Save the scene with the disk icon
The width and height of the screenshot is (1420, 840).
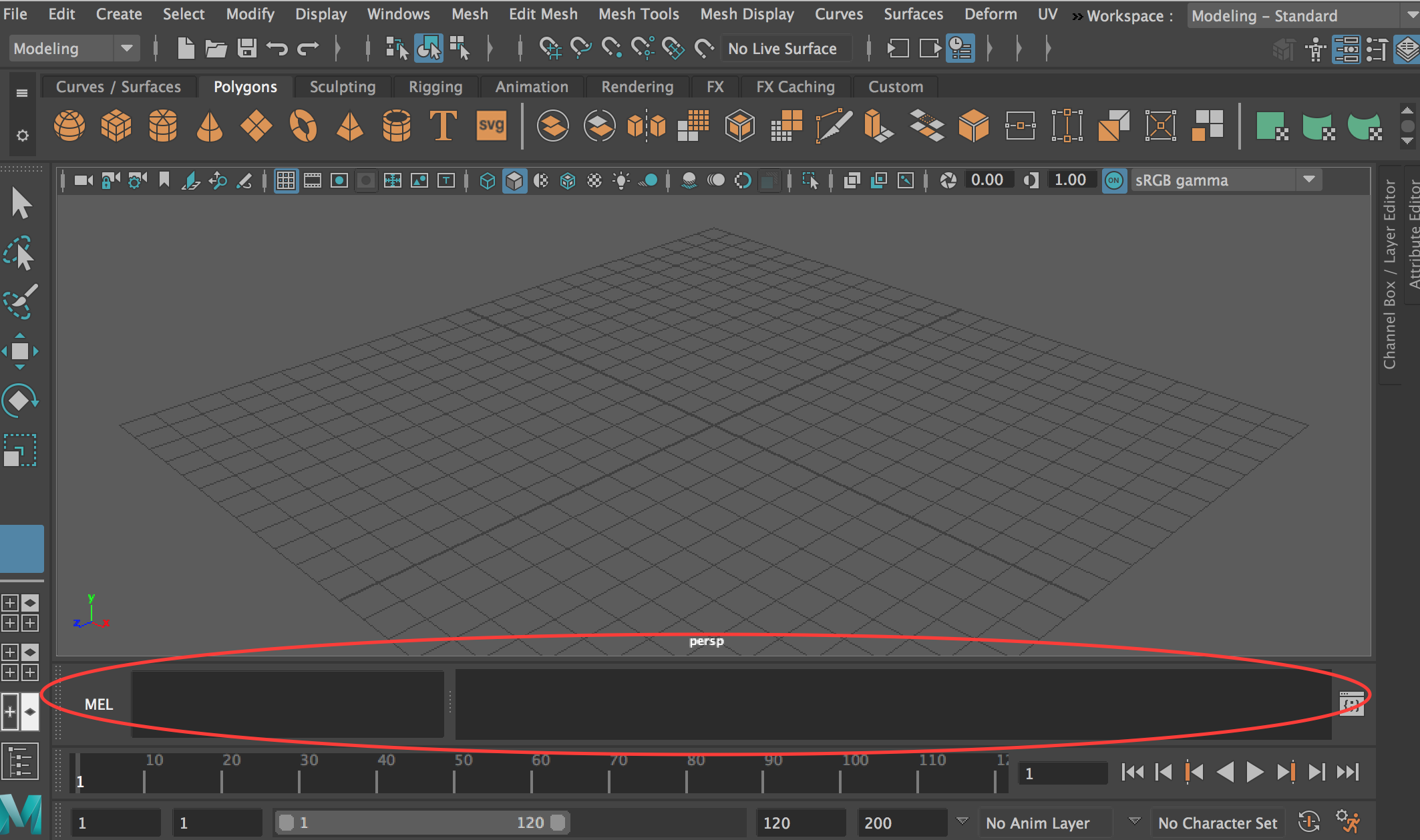tap(247, 48)
